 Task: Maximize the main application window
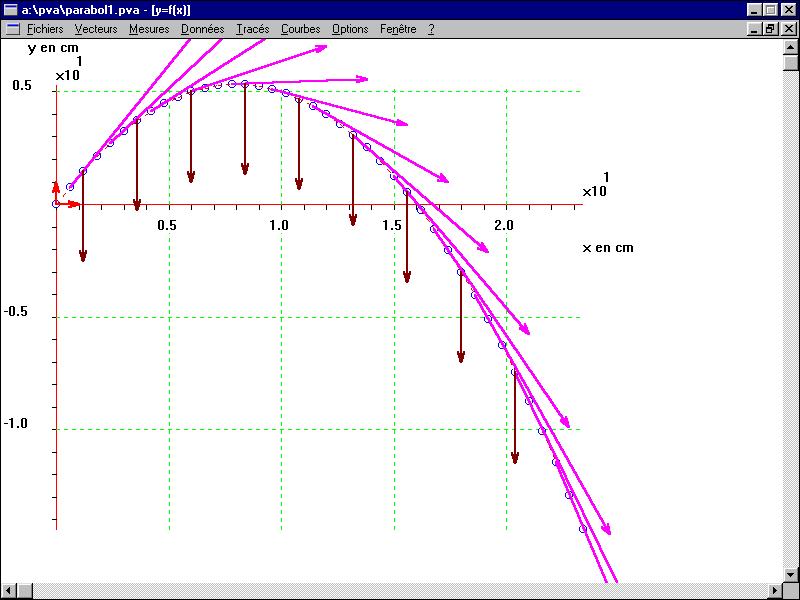coord(770,10)
